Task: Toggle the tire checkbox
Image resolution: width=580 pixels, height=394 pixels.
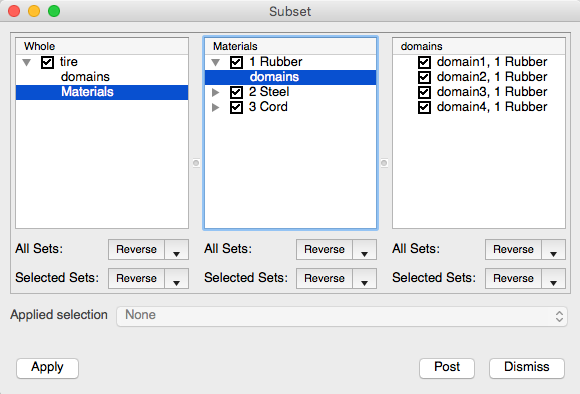Action: 47,62
